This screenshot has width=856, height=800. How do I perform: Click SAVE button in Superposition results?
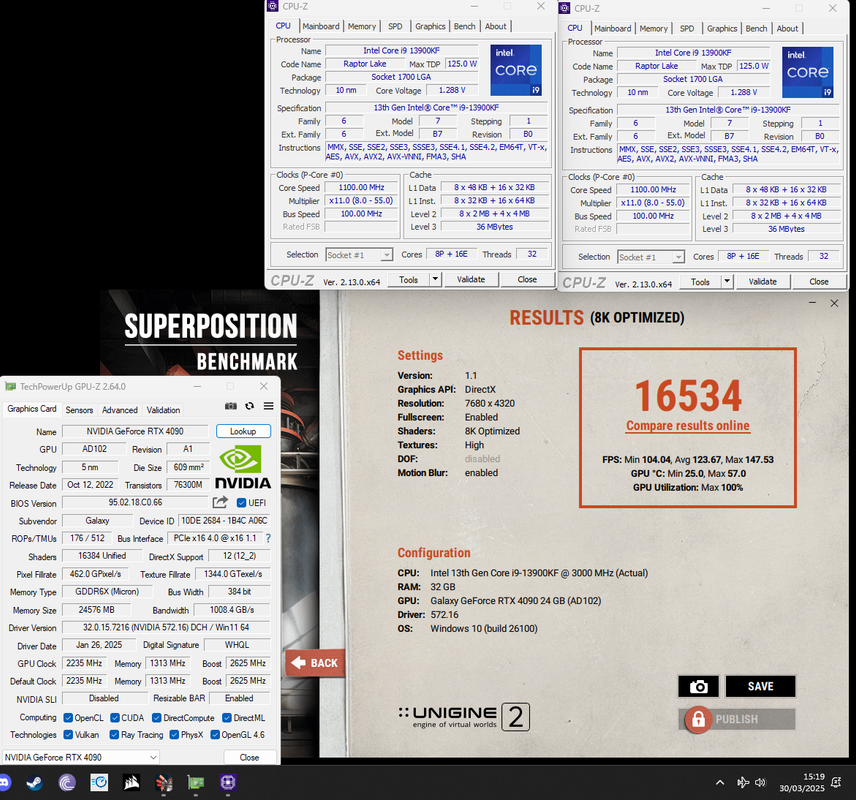click(x=760, y=686)
